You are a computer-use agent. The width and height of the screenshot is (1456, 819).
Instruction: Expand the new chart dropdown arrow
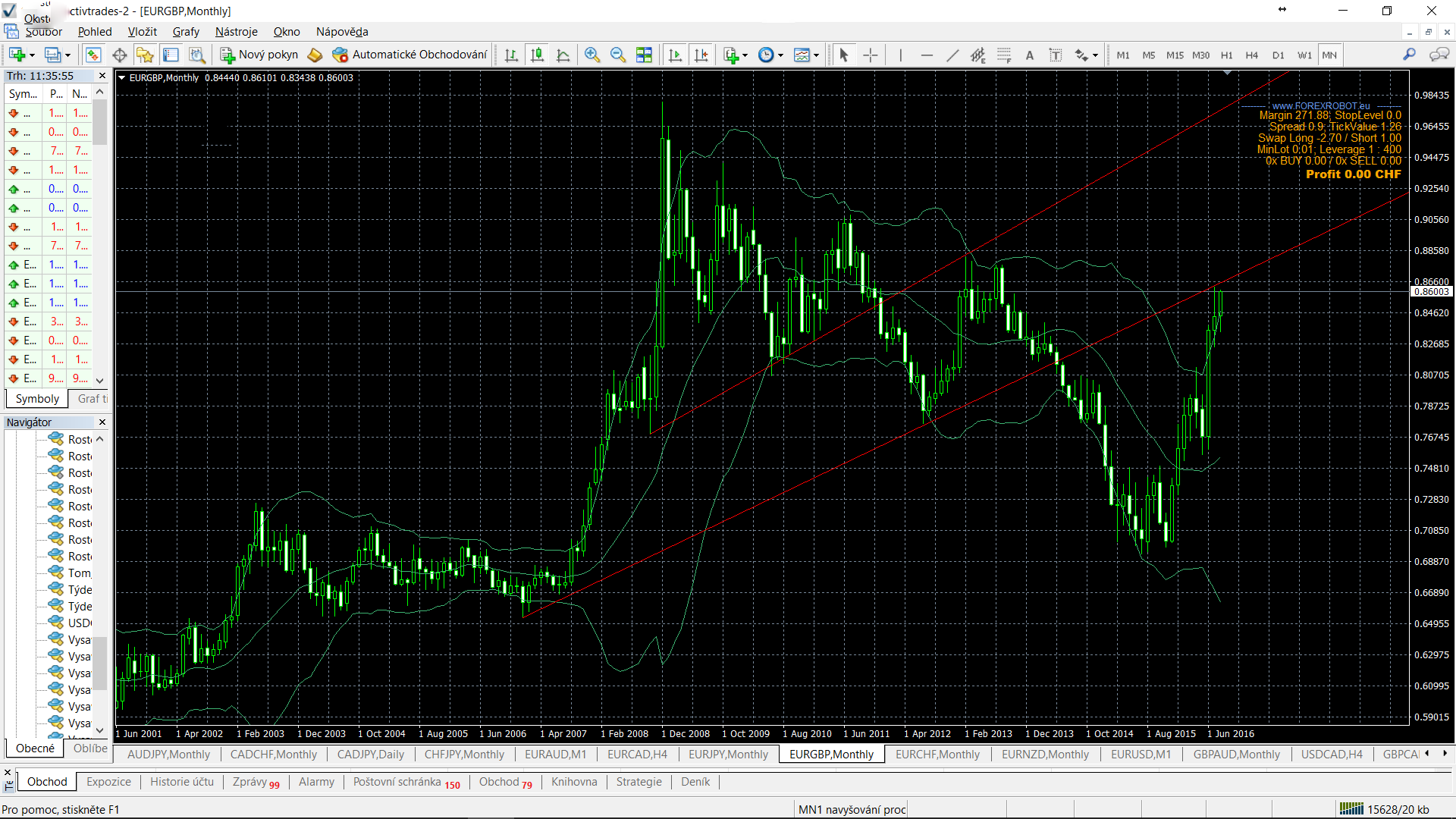pos(32,55)
